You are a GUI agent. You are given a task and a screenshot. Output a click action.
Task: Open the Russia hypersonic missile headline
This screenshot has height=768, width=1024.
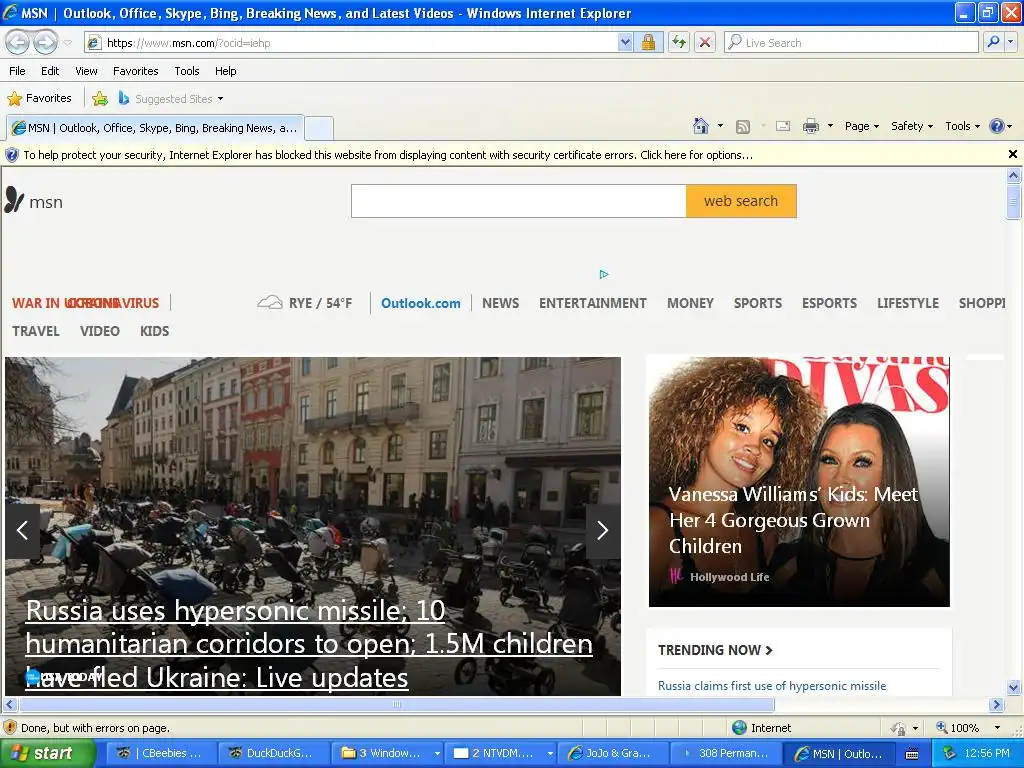point(309,645)
